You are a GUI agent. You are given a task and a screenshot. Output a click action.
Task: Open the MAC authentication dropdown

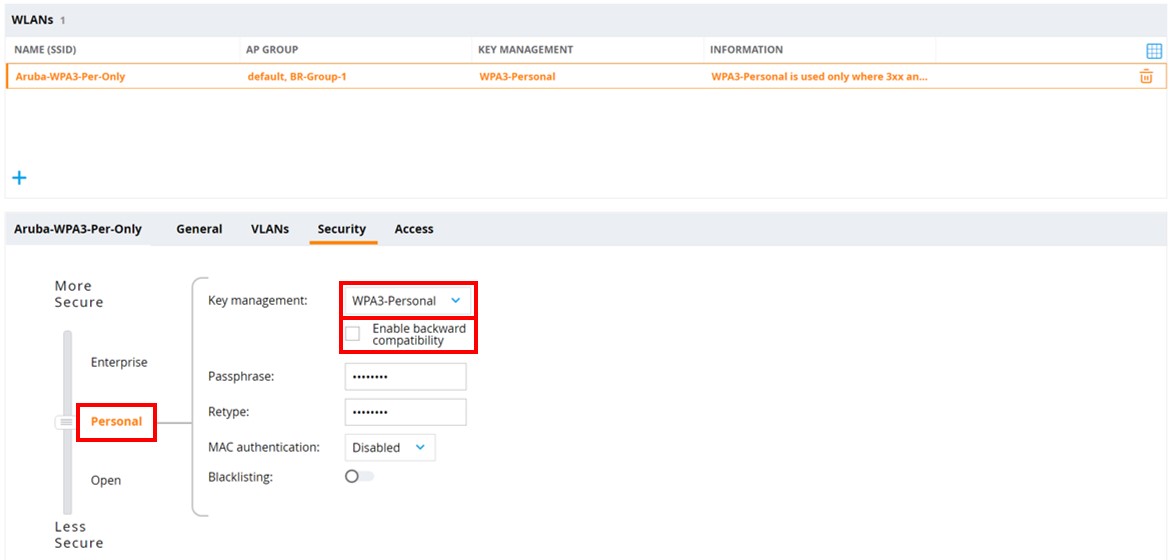390,448
